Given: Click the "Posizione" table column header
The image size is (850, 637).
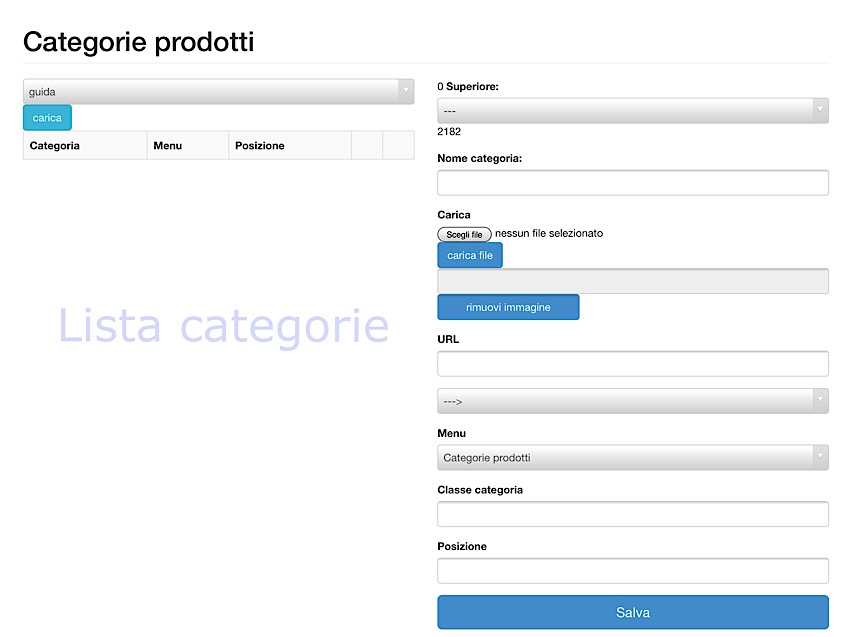Looking at the screenshot, I should [259, 145].
